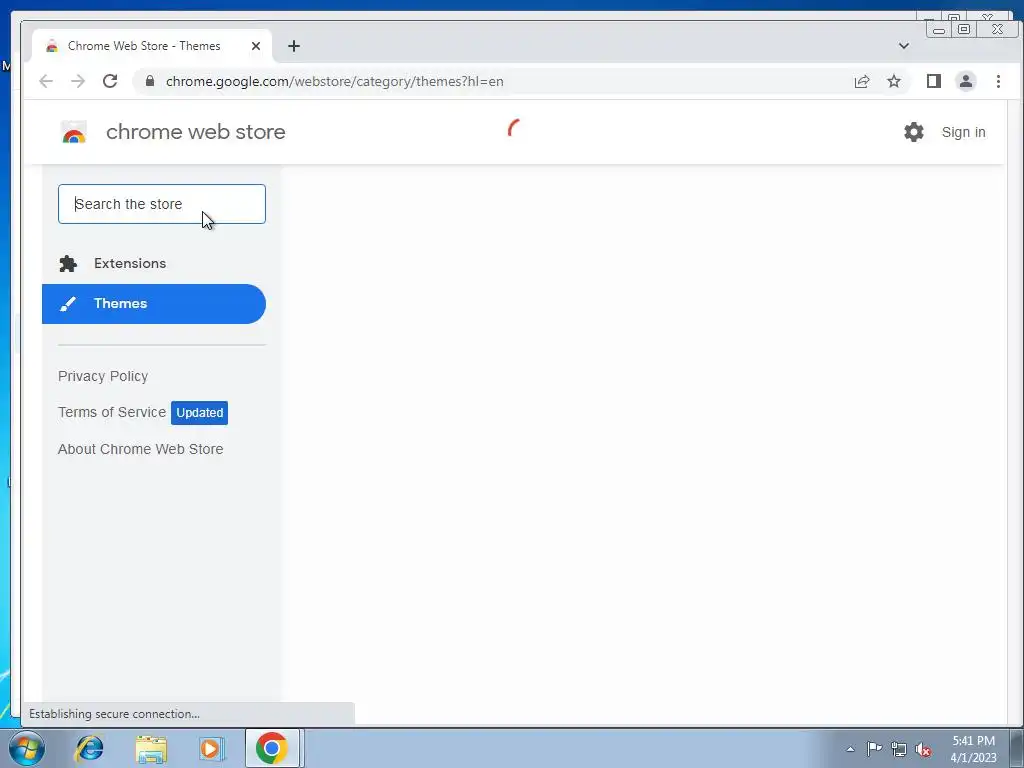The width and height of the screenshot is (1024, 768).
Task: Open the Chrome side panel
Action: click(x=934, y=81)
